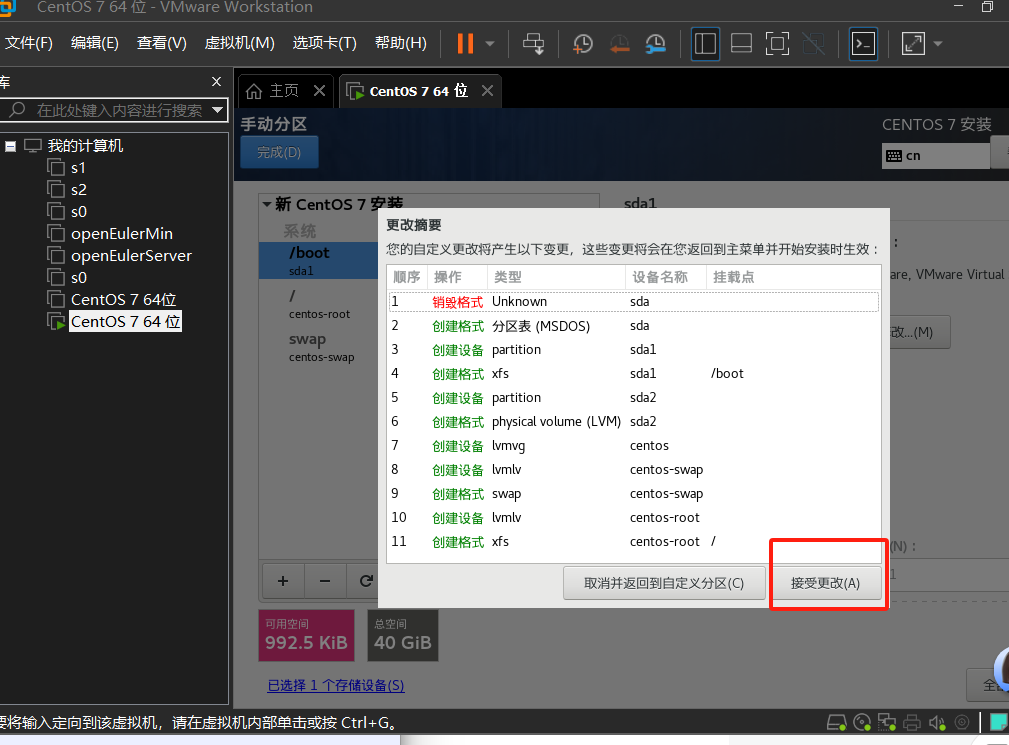Select the openEulerServer virtual machine

(131, 255)
